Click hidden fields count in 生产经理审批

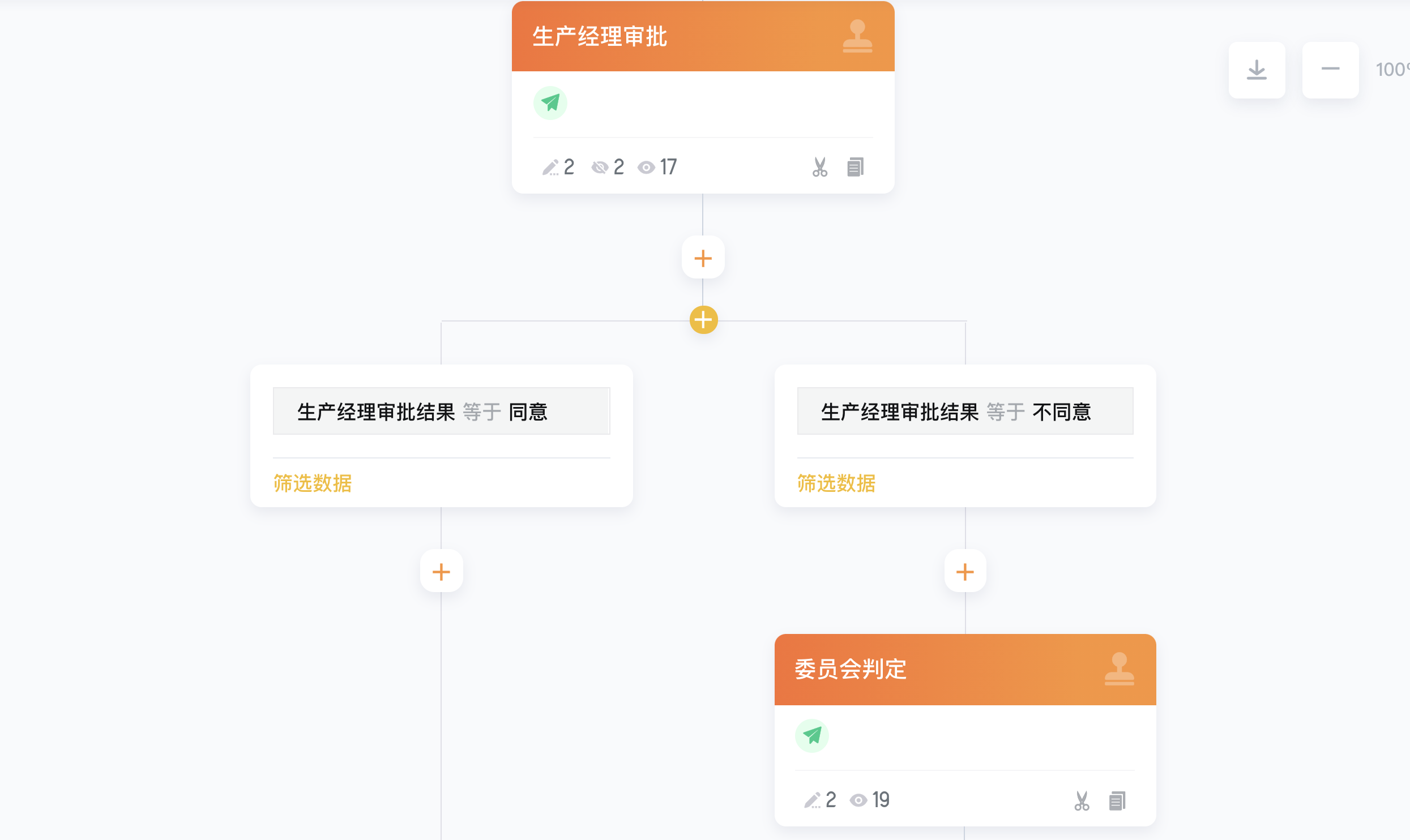point(608,167)
